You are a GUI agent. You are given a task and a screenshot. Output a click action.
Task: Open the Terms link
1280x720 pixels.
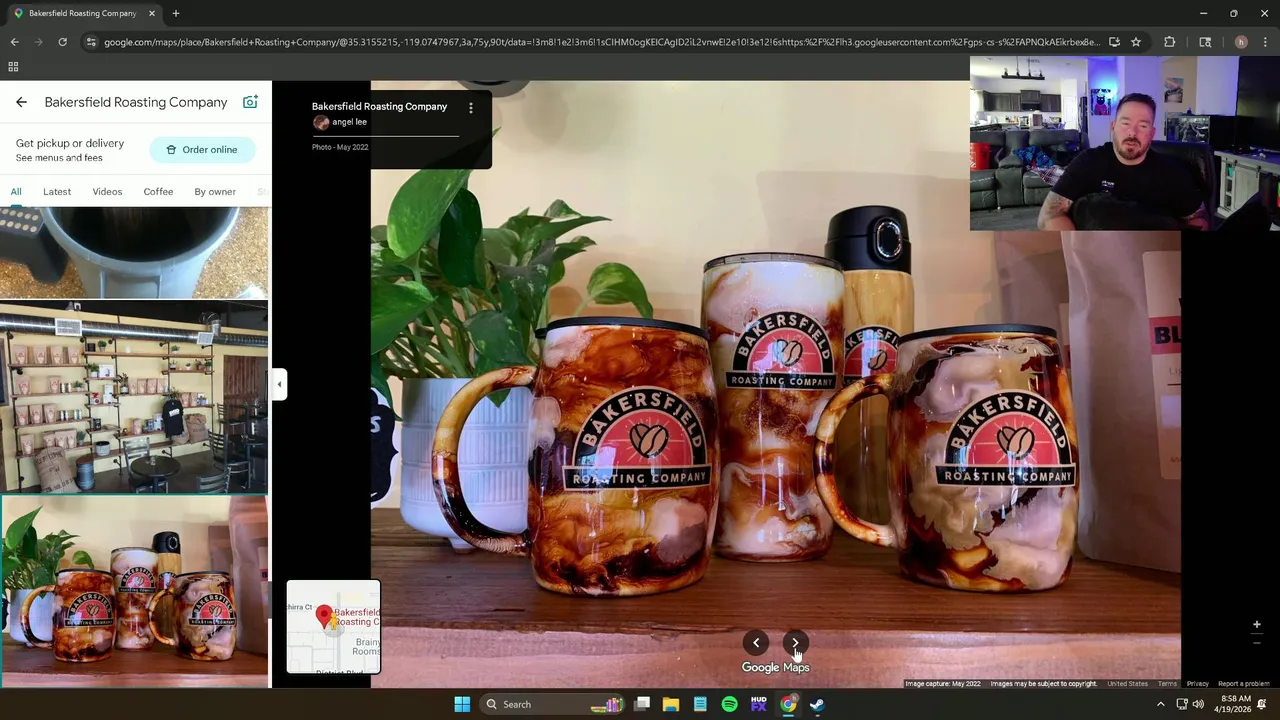(1167, 684)
